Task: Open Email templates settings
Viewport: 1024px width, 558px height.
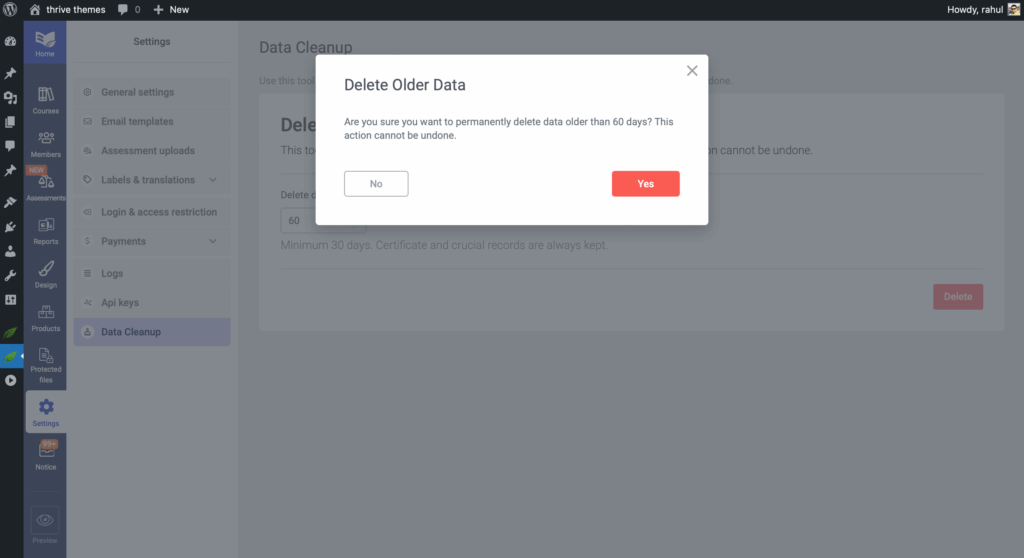Action: point(137,121)
